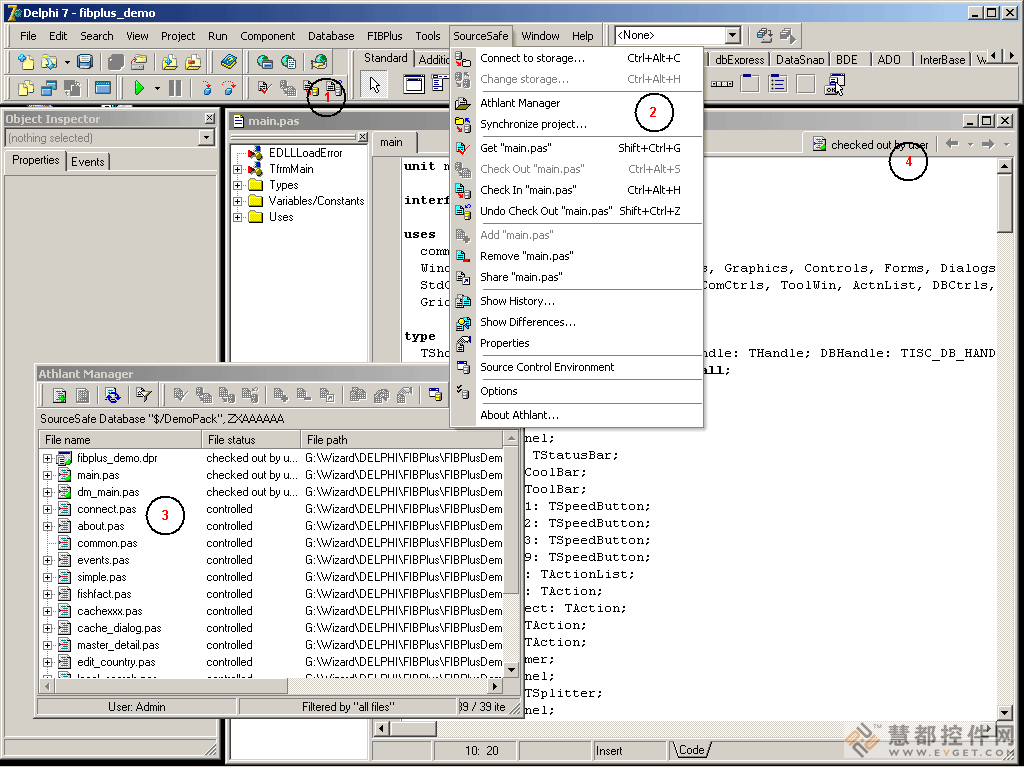Switch to the InterBase palette tab
The image size is (1024, 768).
point(942,59)
